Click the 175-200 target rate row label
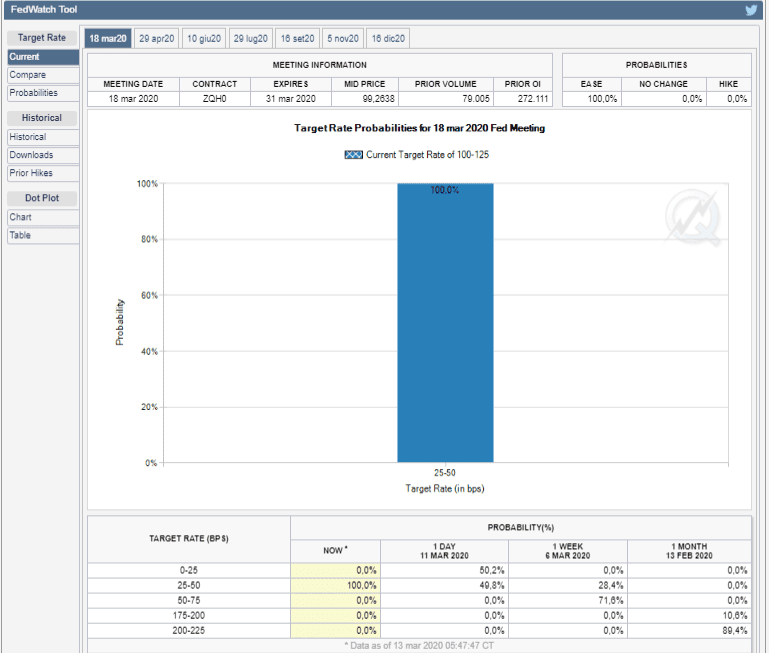 [188, 616]
